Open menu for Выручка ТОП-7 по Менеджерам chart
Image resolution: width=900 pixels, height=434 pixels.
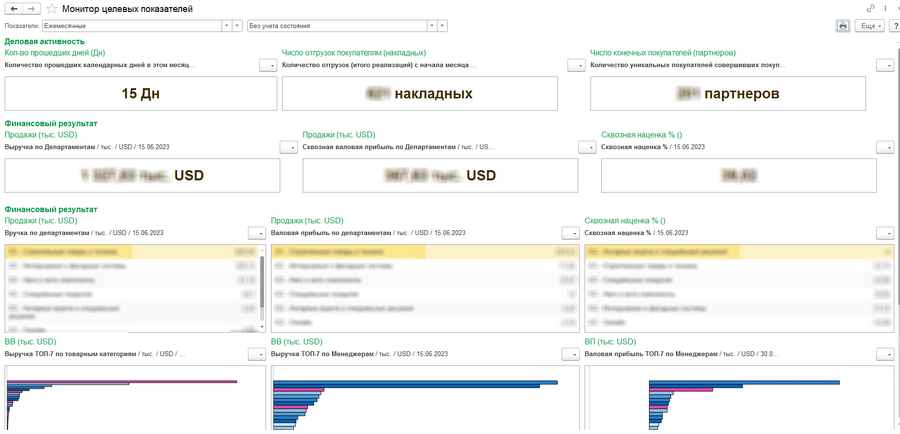point(570,355)
